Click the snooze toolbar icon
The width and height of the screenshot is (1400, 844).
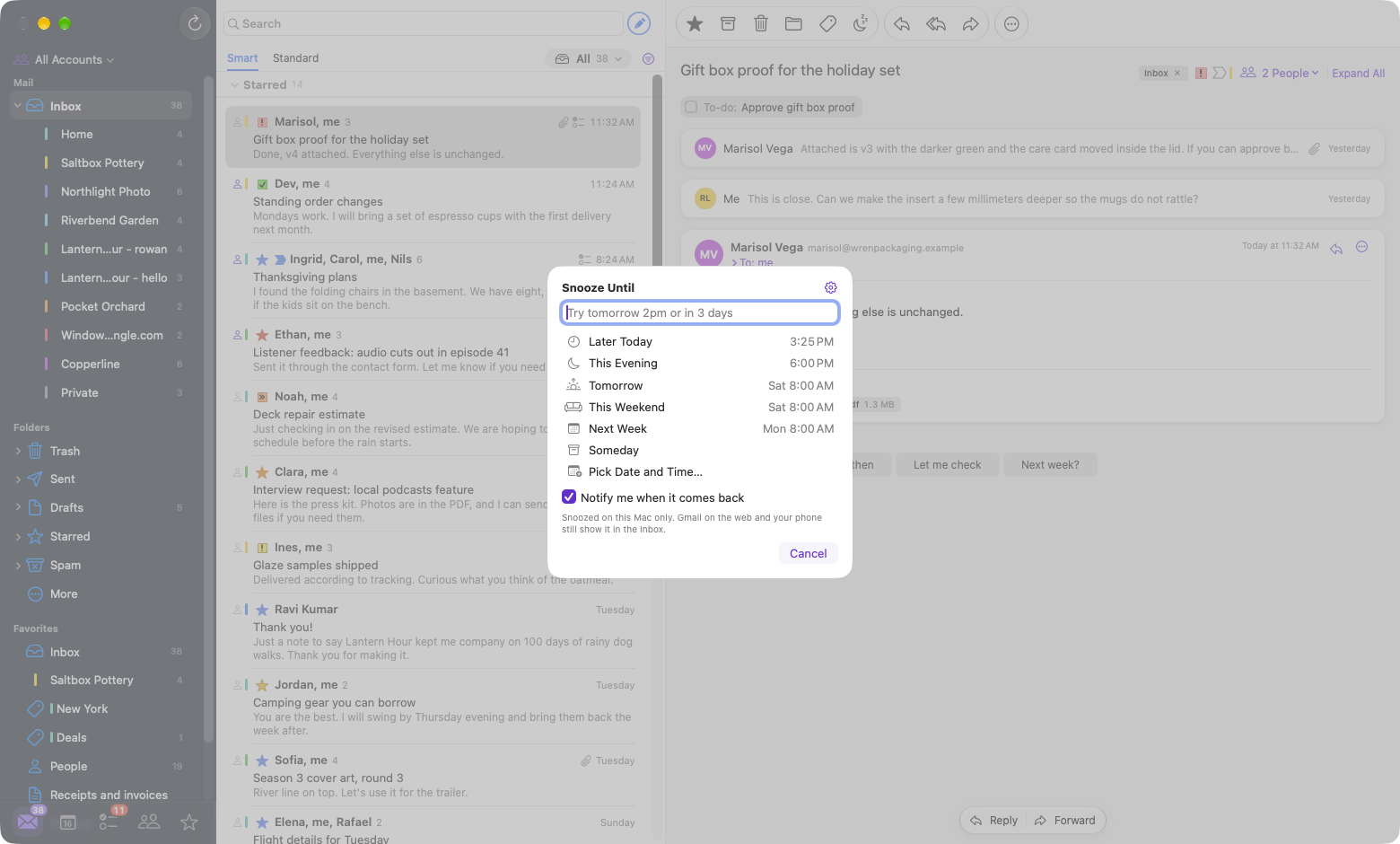coord(861,24)
